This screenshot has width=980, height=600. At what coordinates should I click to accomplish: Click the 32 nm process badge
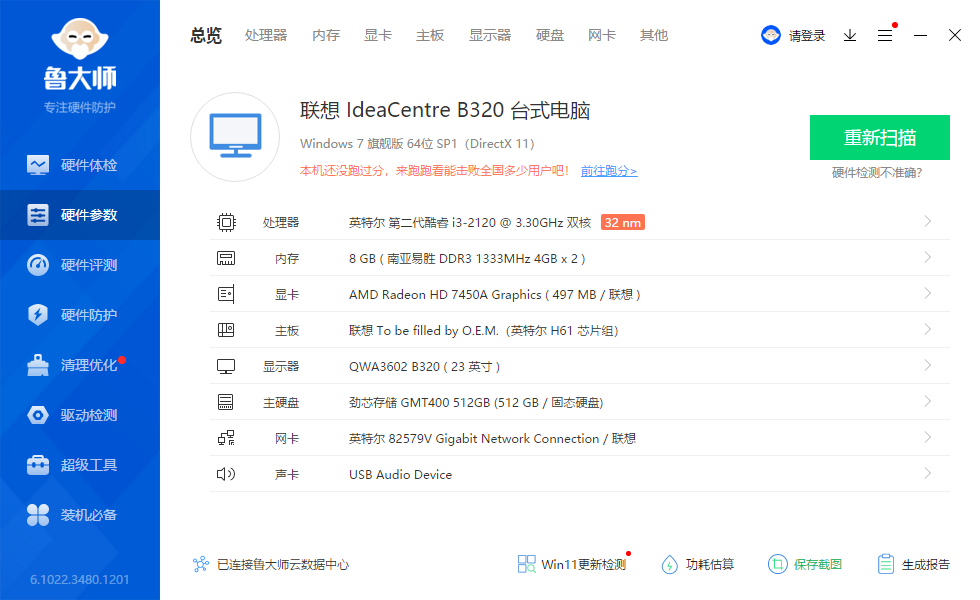coord(622,222)
